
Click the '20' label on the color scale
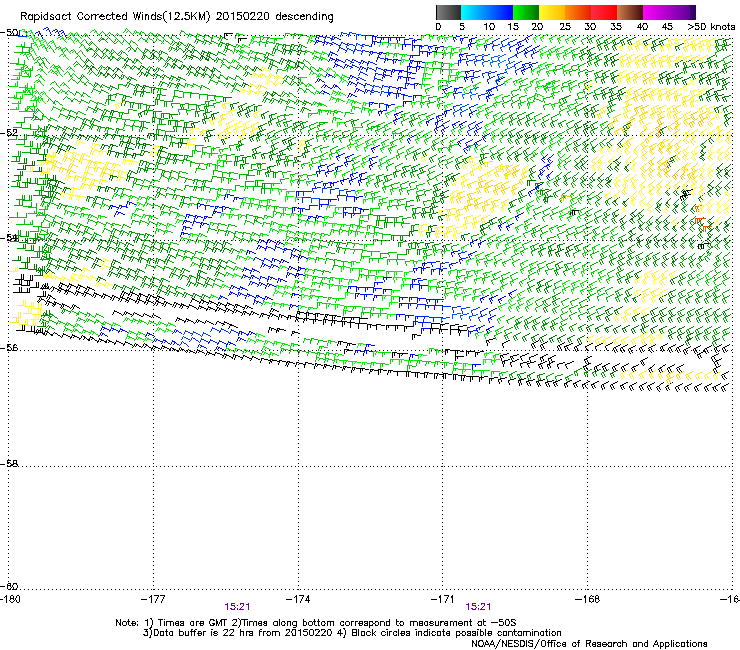tap(537, 27)
